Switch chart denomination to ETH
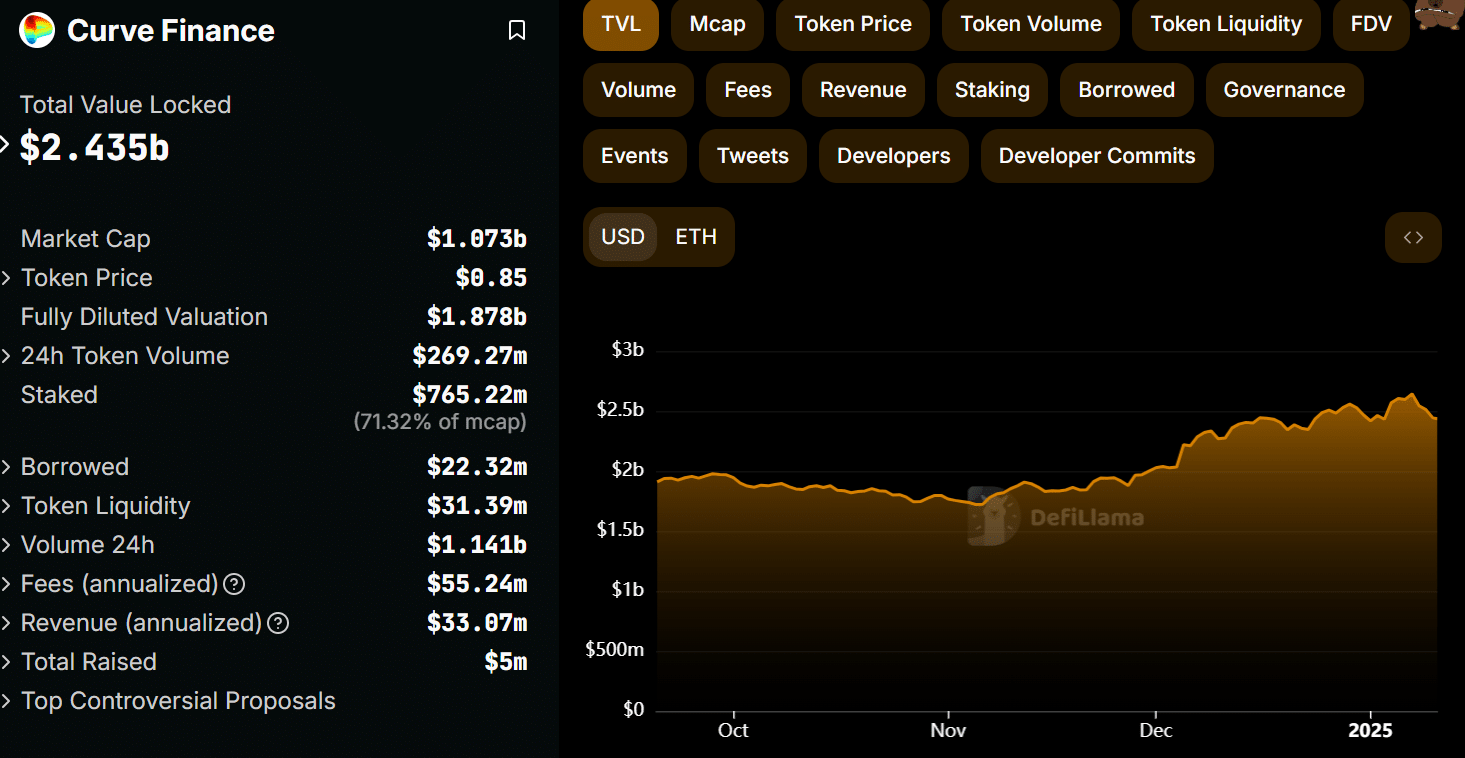Screen dimensions: 1465x758 point(696,237)
